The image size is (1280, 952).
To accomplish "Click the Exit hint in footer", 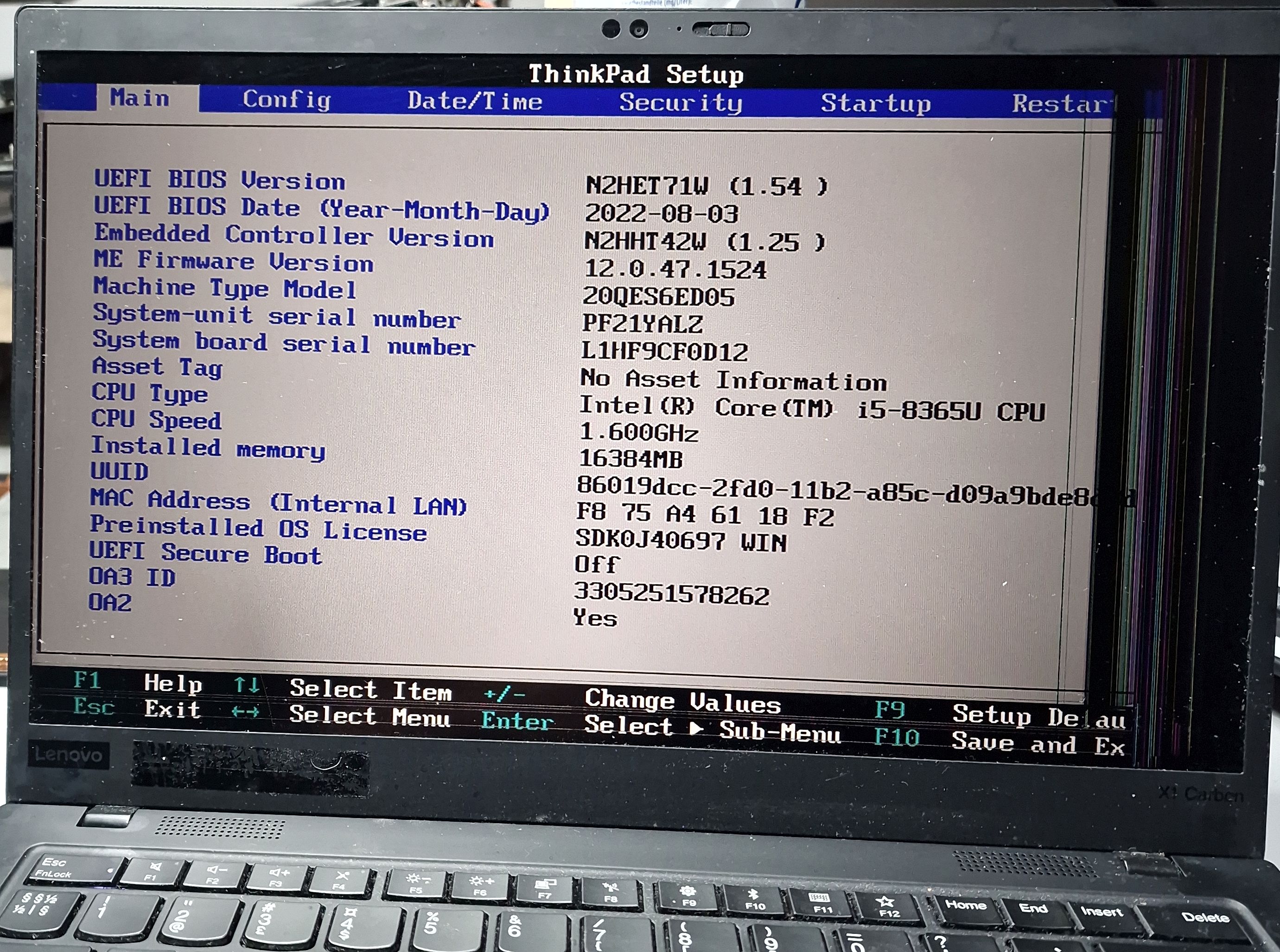I will click(172, 710).
